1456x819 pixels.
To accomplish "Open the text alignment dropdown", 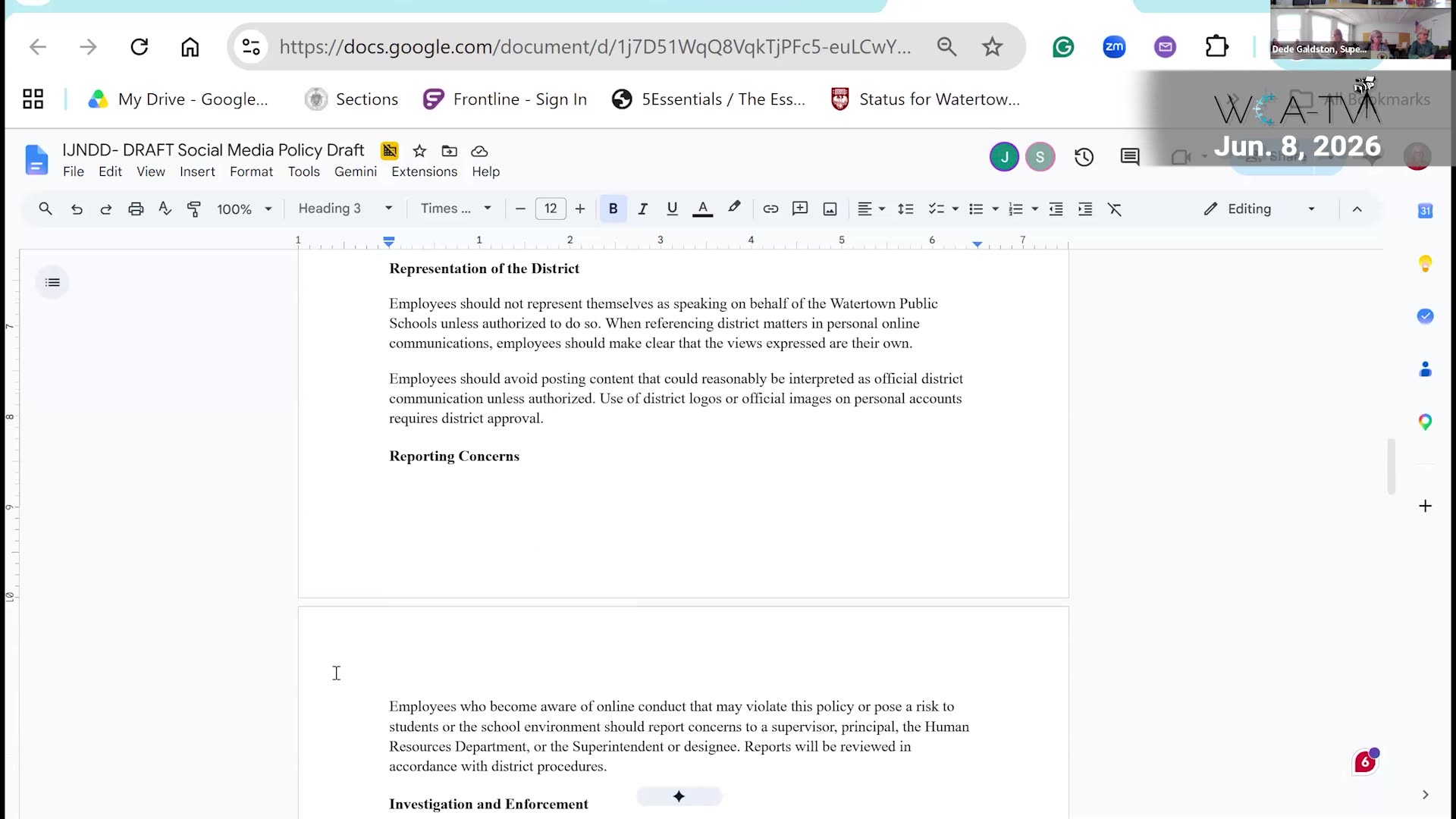I will (x=871, y=209).
